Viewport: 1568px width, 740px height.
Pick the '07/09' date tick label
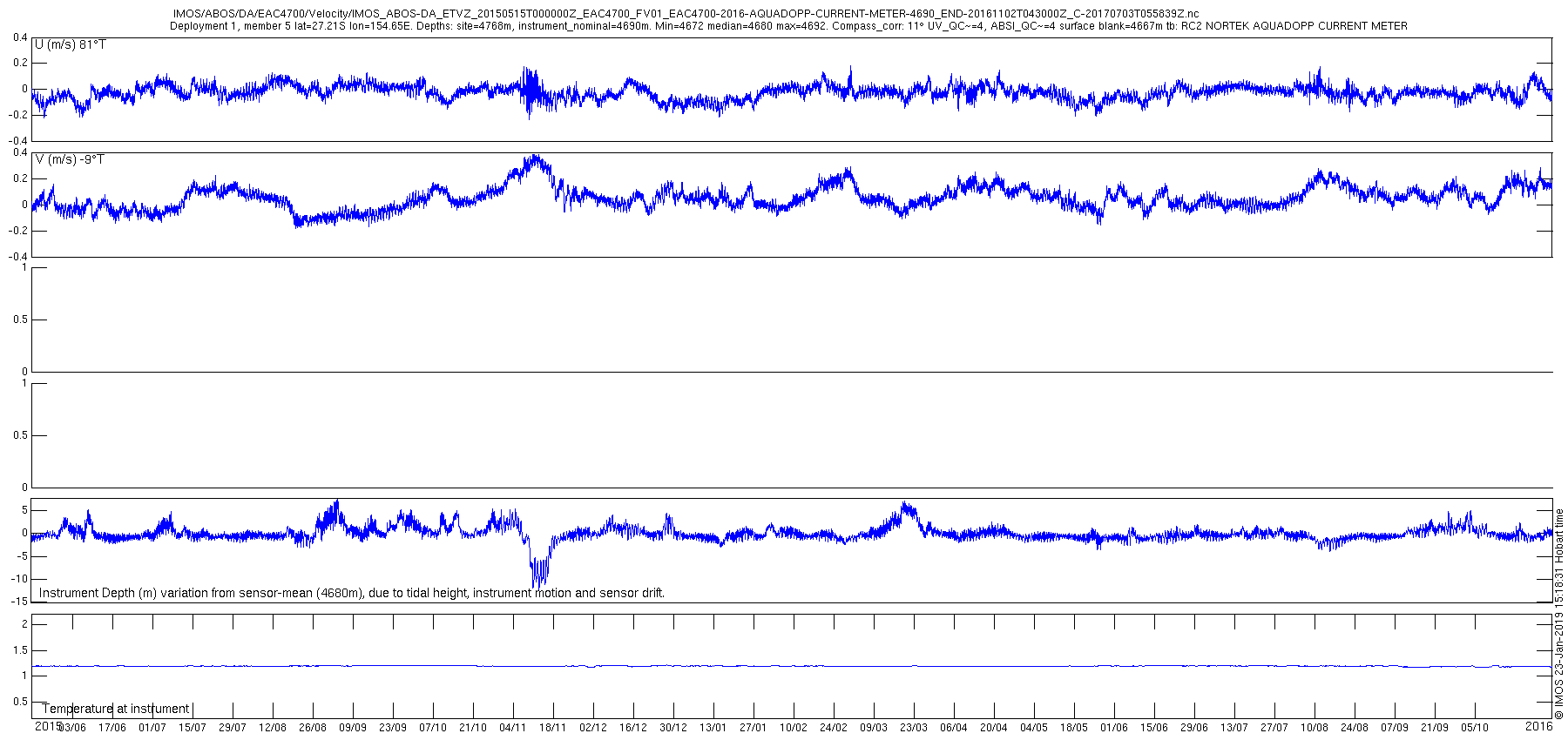1395,728
